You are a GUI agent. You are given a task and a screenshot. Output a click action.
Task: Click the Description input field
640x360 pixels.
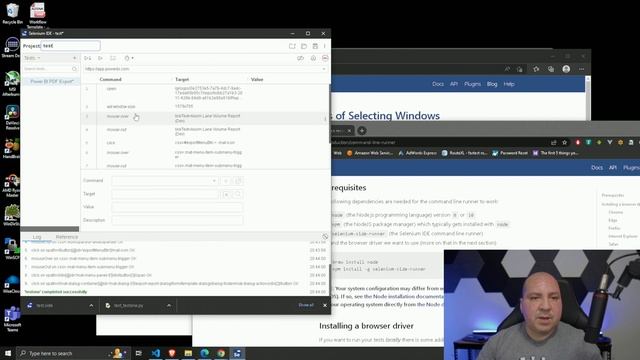click(177, 220)
